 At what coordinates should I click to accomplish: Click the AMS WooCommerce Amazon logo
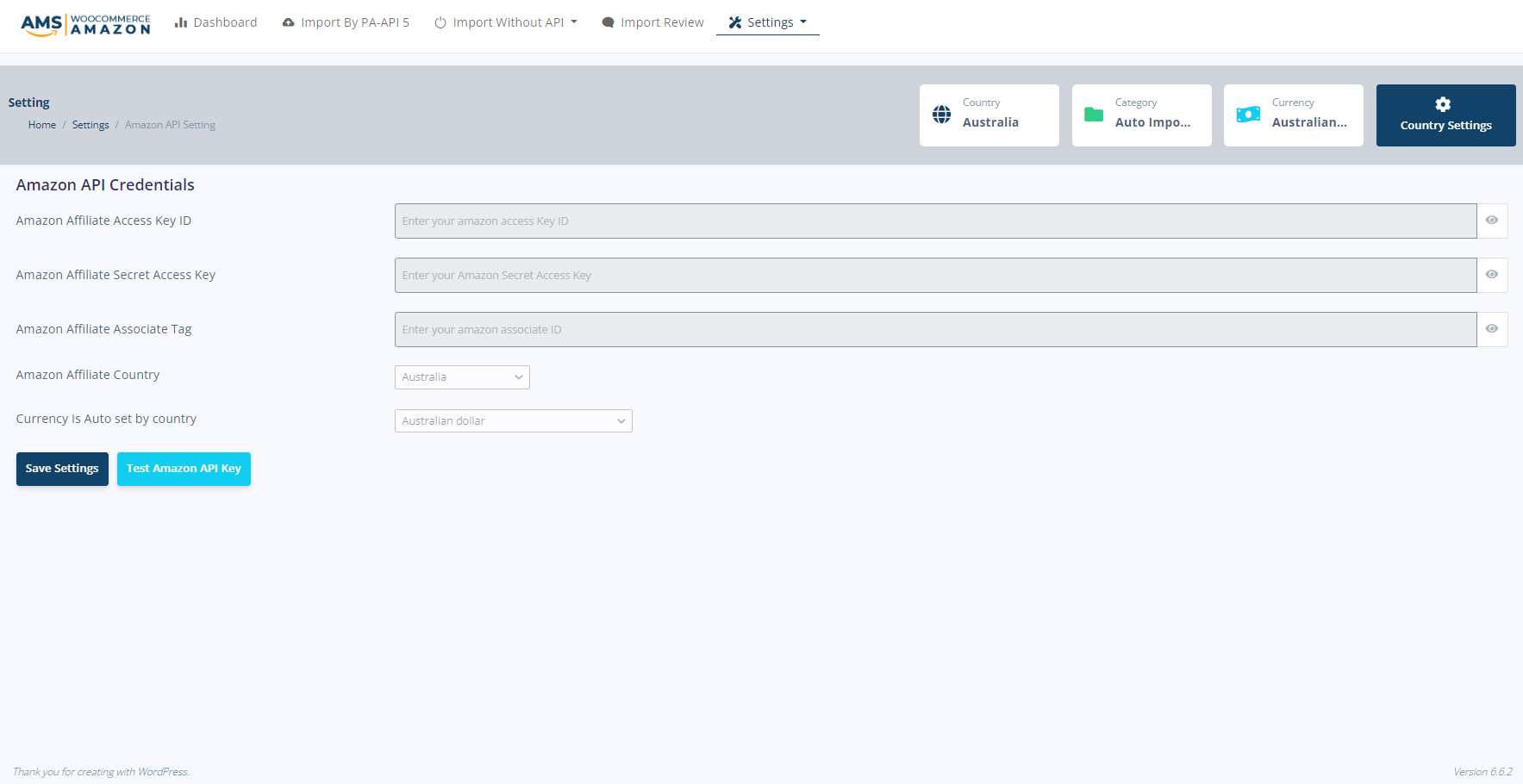click(85, 25)
